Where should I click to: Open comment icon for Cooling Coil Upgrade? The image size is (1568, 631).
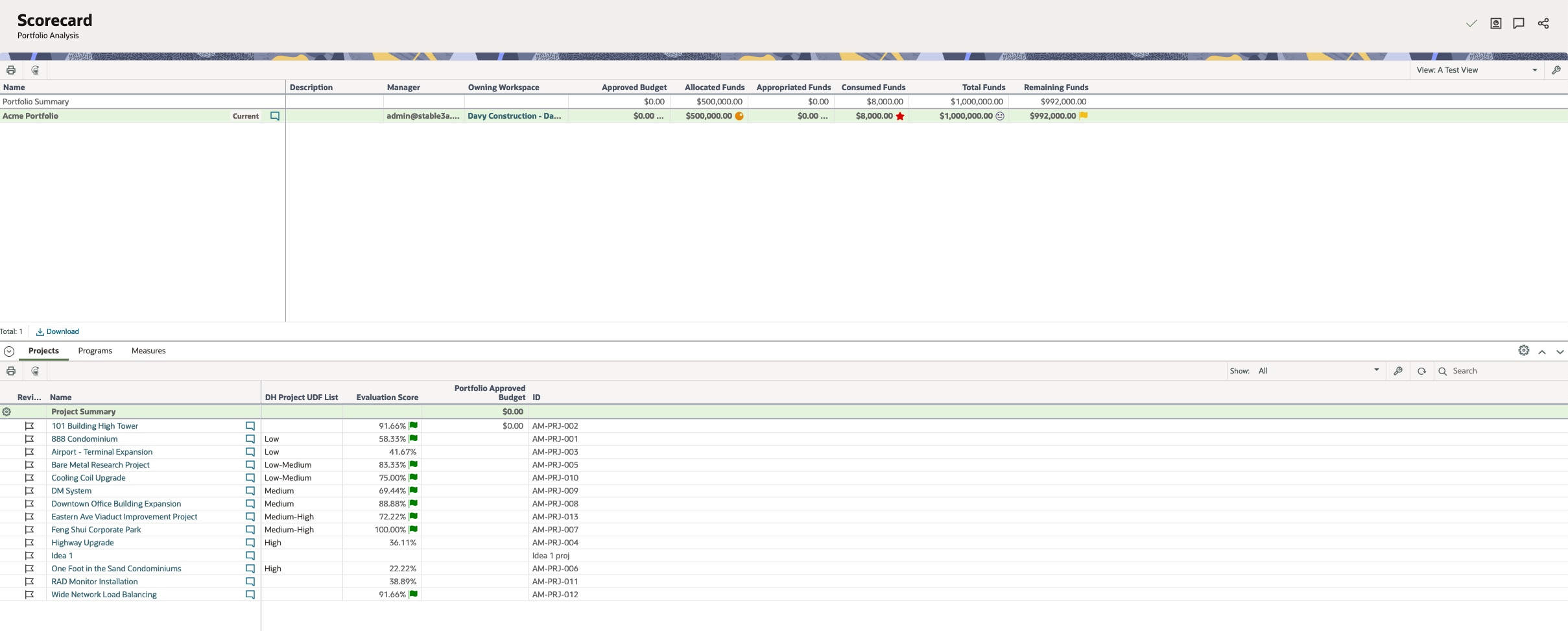pos(250,478)
